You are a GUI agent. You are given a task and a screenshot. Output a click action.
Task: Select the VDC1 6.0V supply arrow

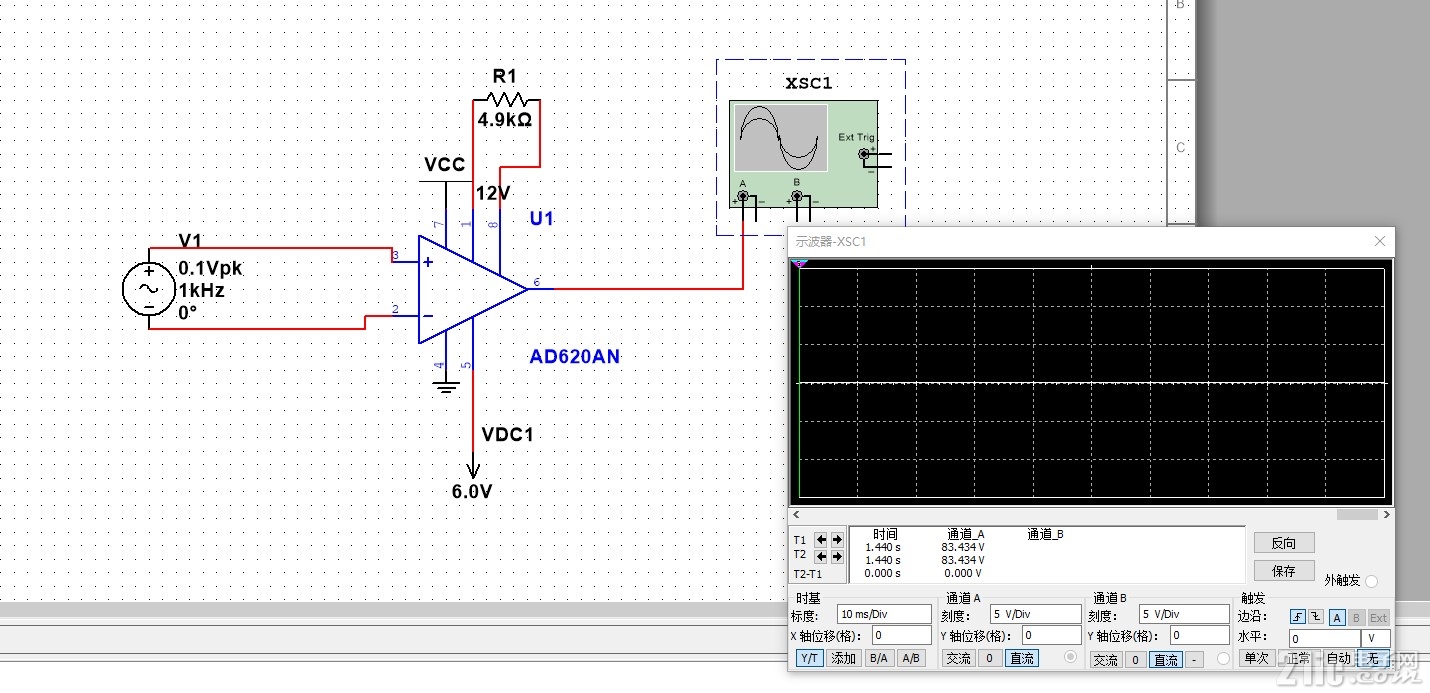(x=472, y=467)
